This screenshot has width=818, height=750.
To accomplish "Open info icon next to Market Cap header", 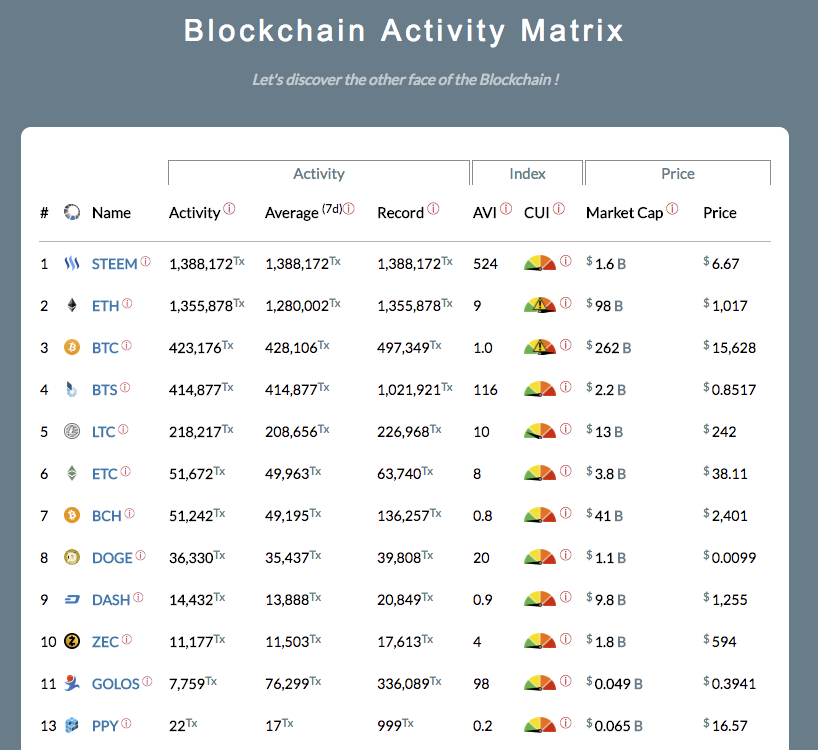I will point(672,209).
